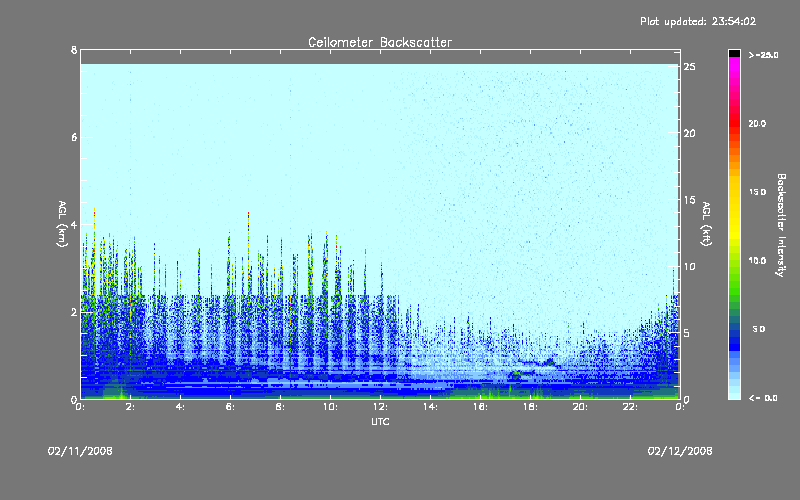Viewport: 800px width, 500px height.
Task: Click the '6' km tick label
Action: pyautogui.click(x=74, y=137)
